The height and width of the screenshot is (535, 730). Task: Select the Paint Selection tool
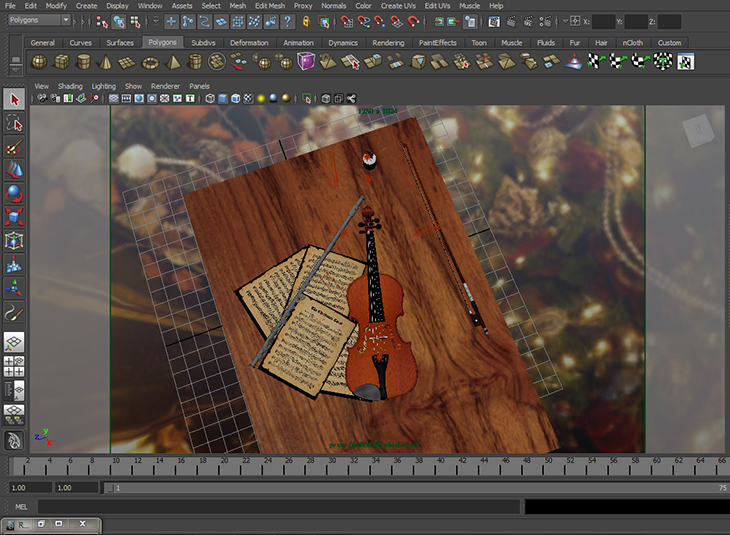coord(14,148)
